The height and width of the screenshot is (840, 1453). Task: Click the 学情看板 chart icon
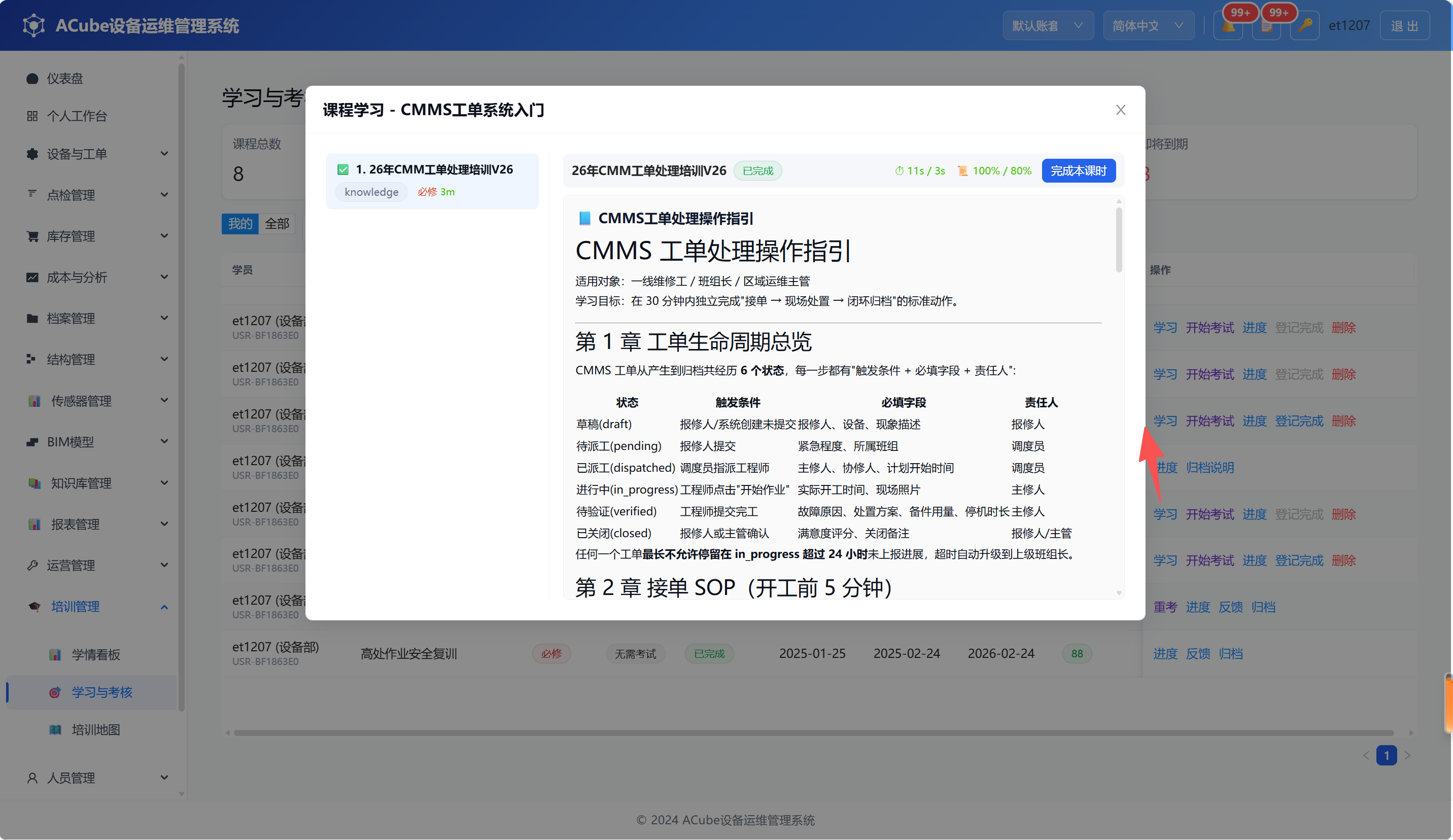55,654
